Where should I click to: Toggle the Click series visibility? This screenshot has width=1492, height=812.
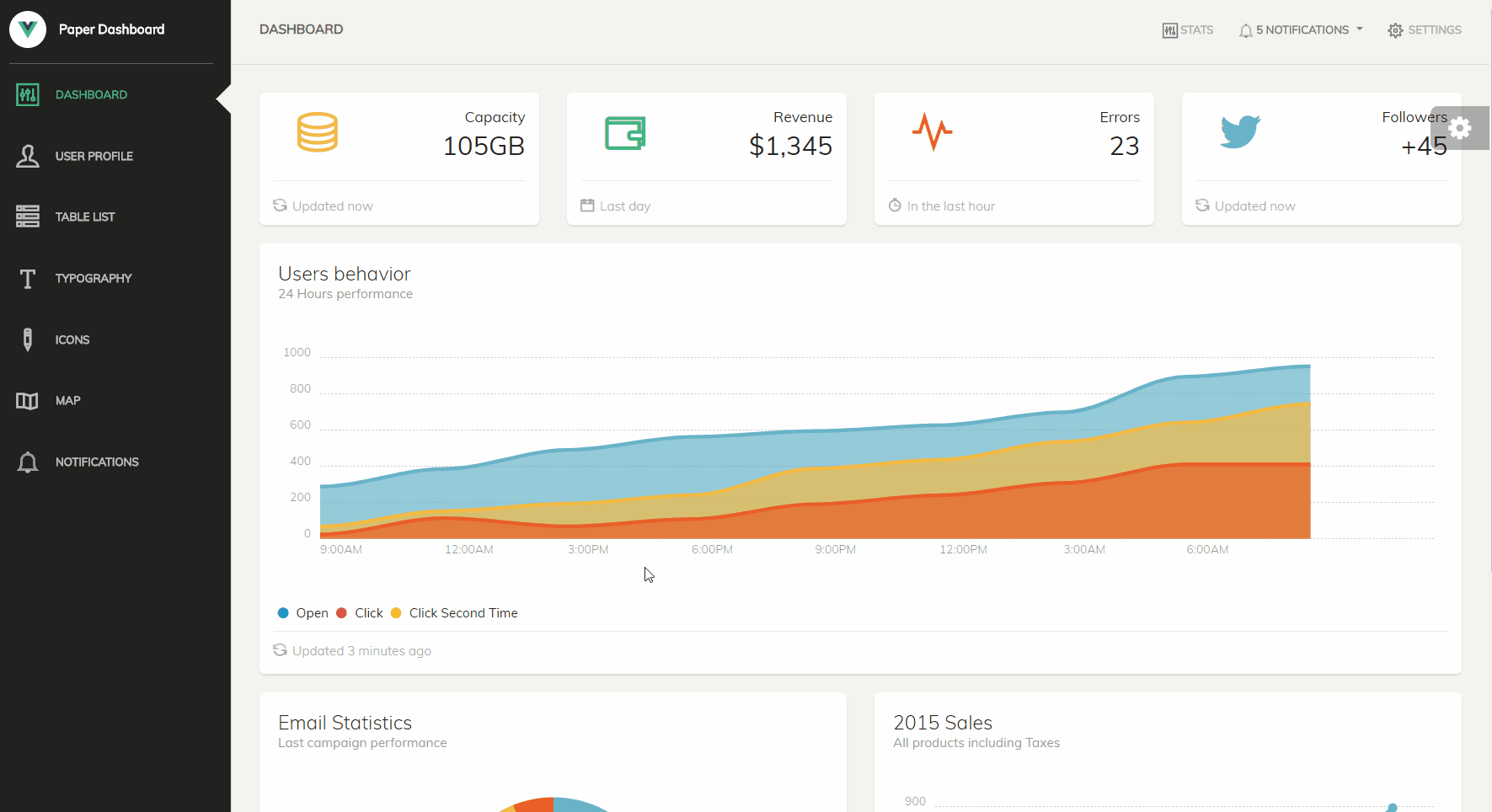[x=360, y=612]
